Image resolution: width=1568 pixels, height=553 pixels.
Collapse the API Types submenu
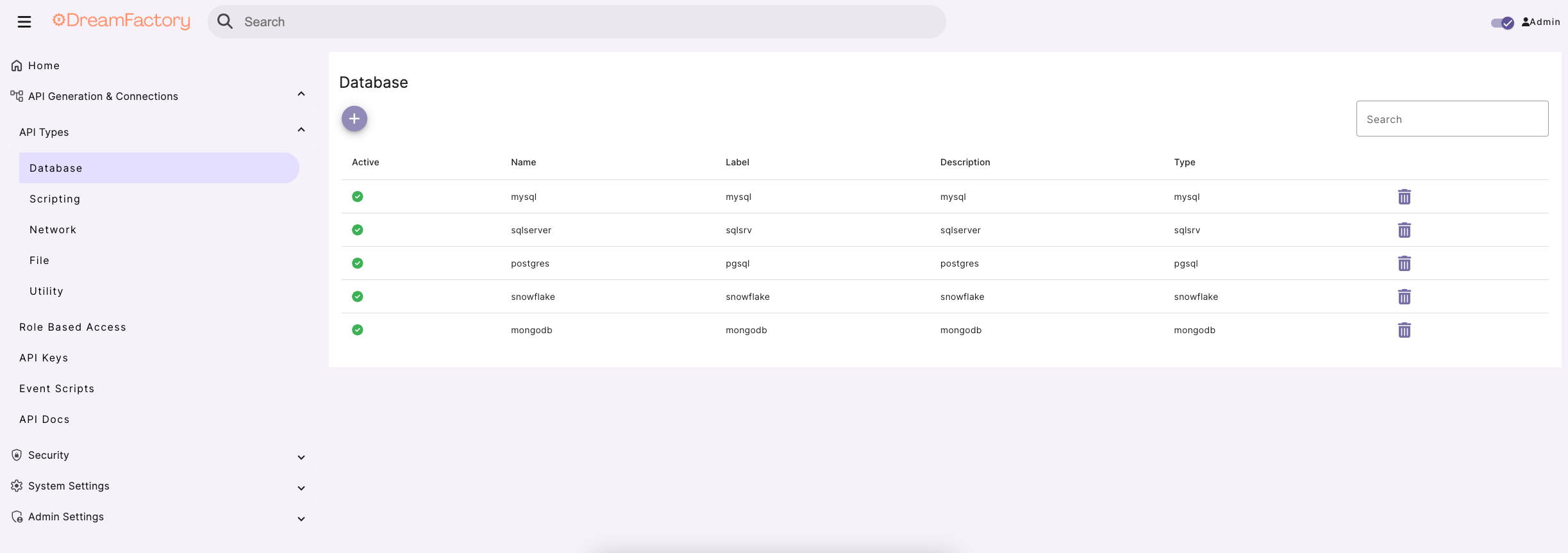(301, 131)
